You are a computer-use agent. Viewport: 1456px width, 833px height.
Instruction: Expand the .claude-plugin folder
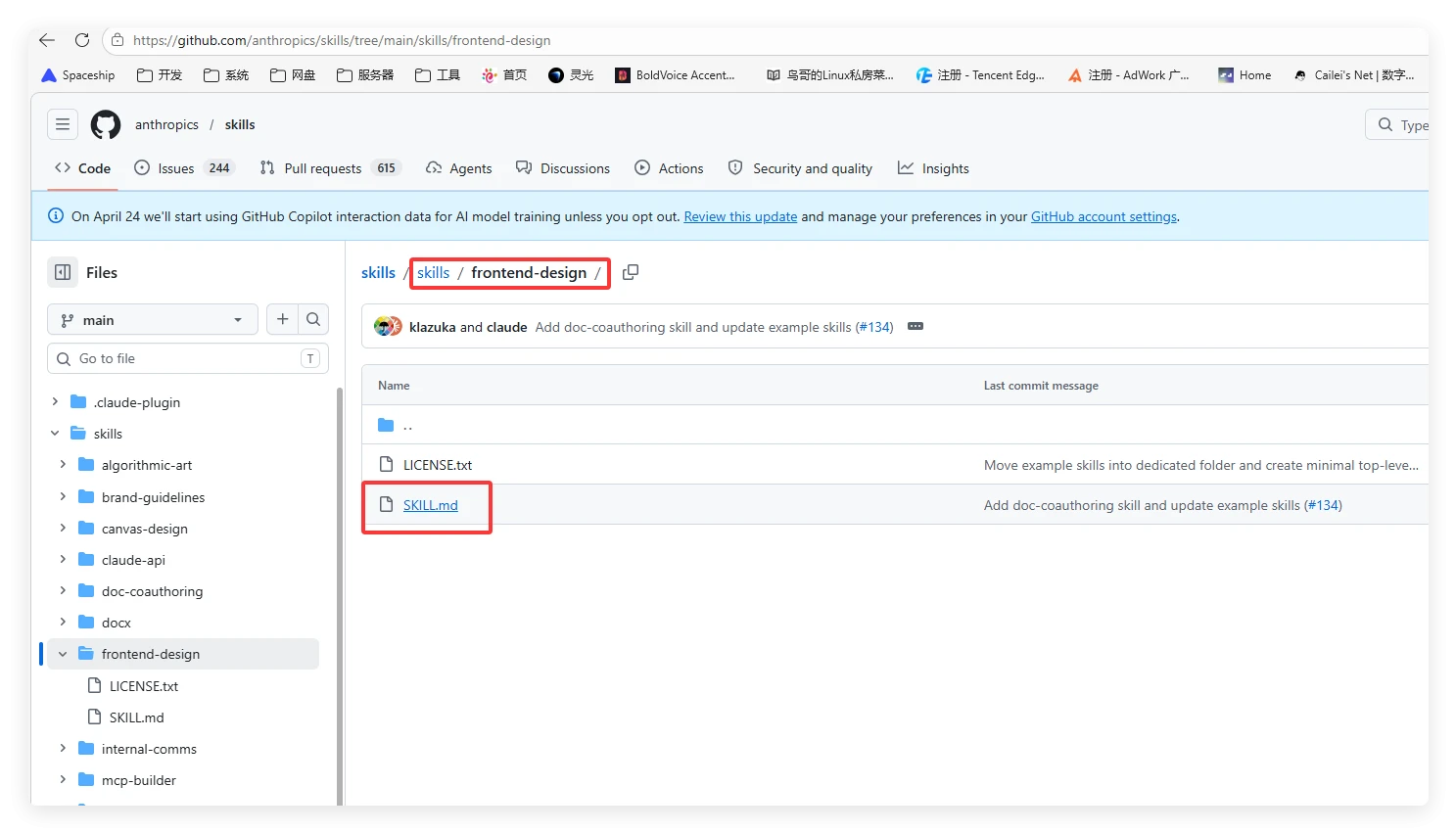[x=55, y=401]
